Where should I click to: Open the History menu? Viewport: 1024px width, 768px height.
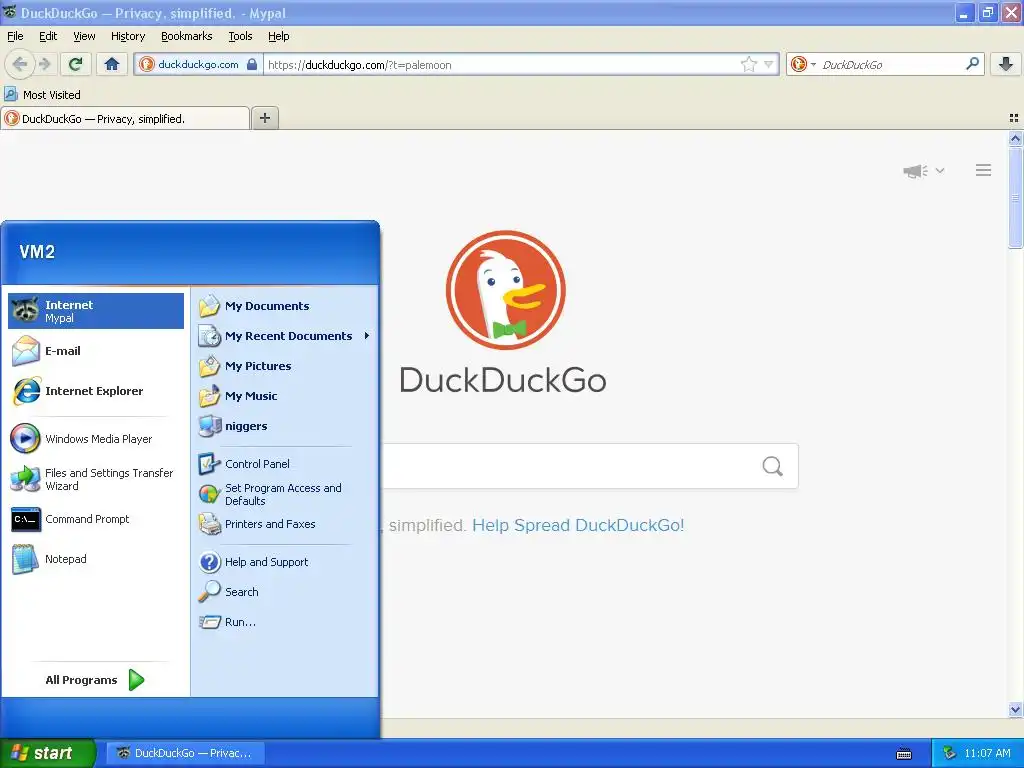(128, 36)
